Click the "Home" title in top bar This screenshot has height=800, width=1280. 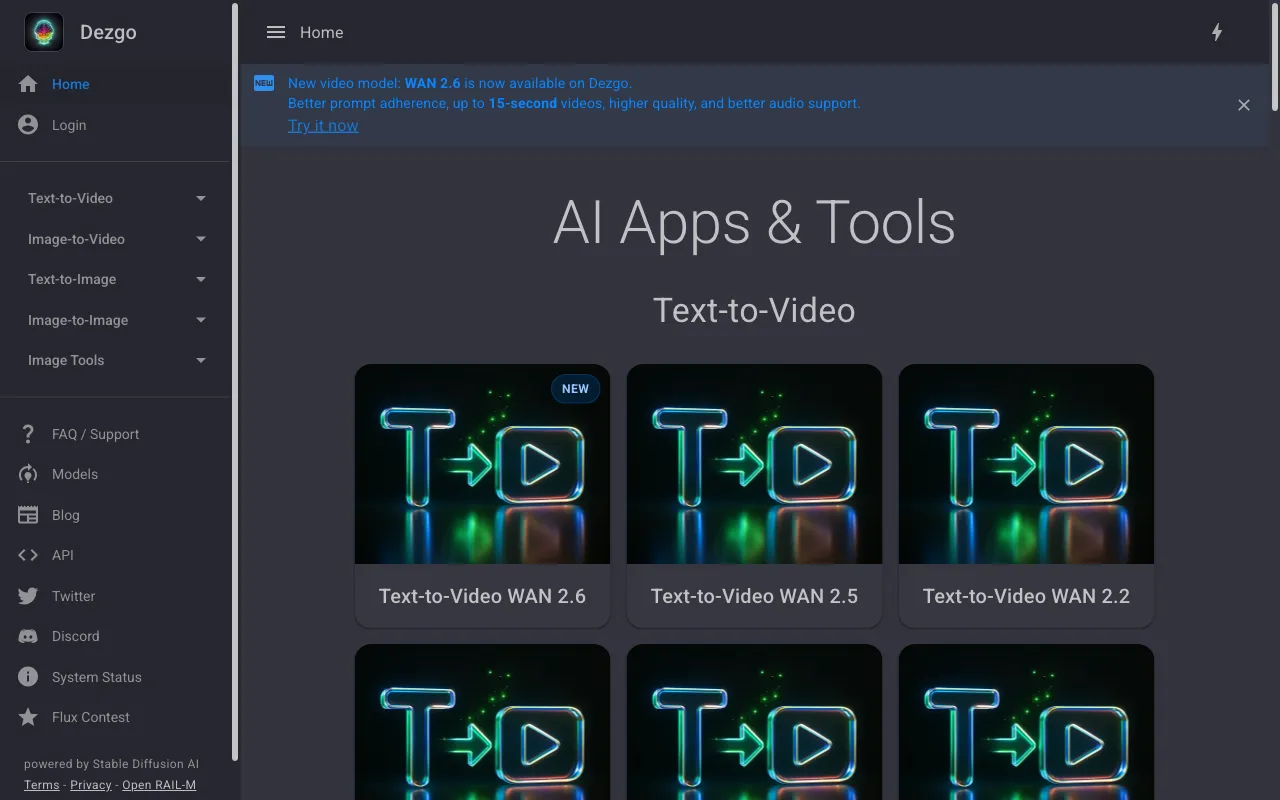click(322, 32)
